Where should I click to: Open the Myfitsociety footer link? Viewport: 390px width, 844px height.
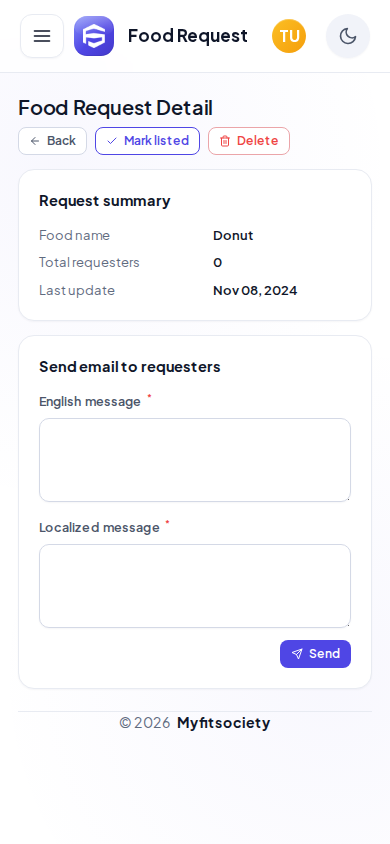click(223, 723)
